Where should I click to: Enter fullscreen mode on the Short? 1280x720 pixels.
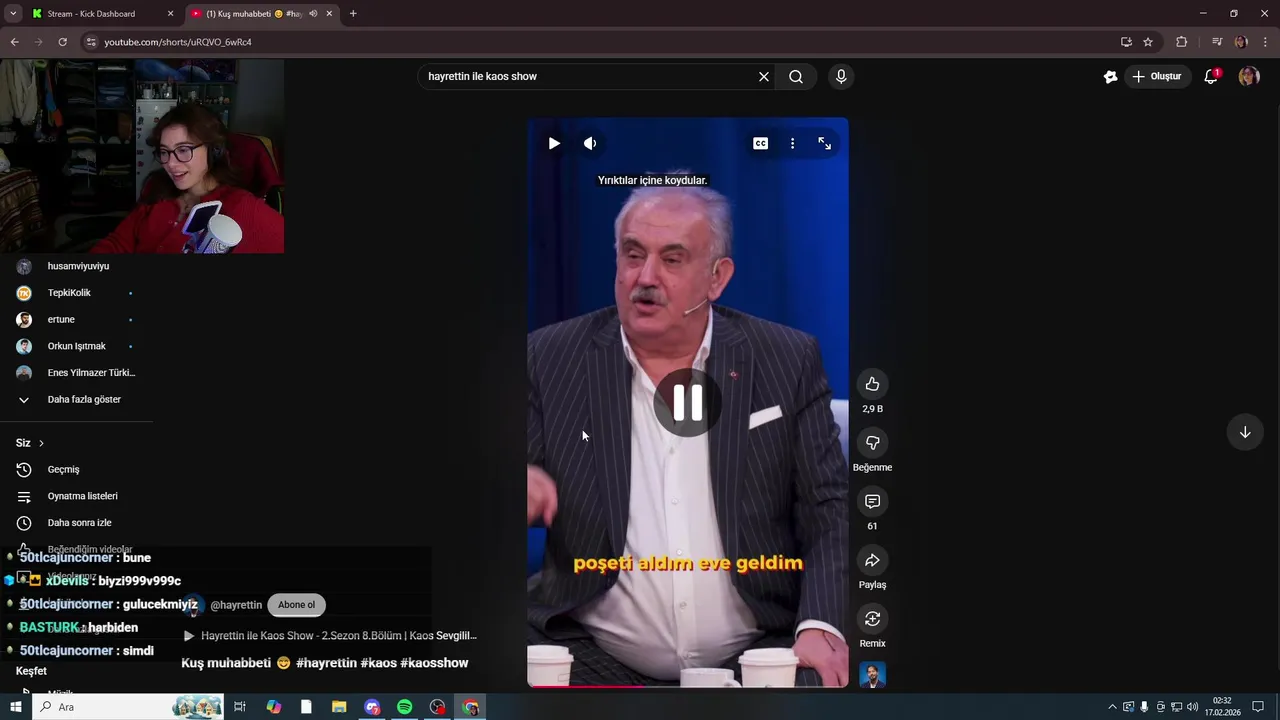(825, 144)
